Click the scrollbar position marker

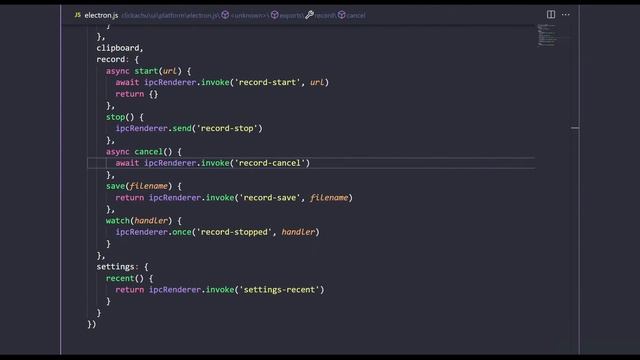(575, 128)
